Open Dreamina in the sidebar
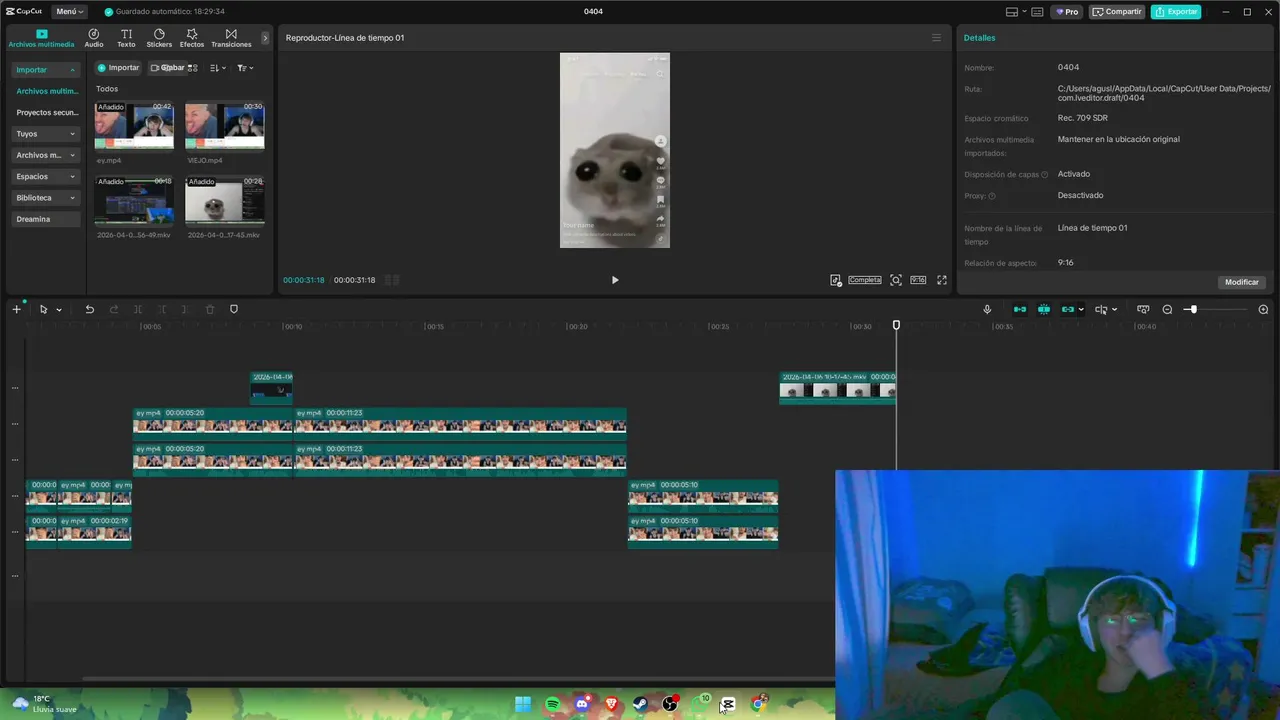The height and width of the screenshot is (720, 1280). [46, 219]
